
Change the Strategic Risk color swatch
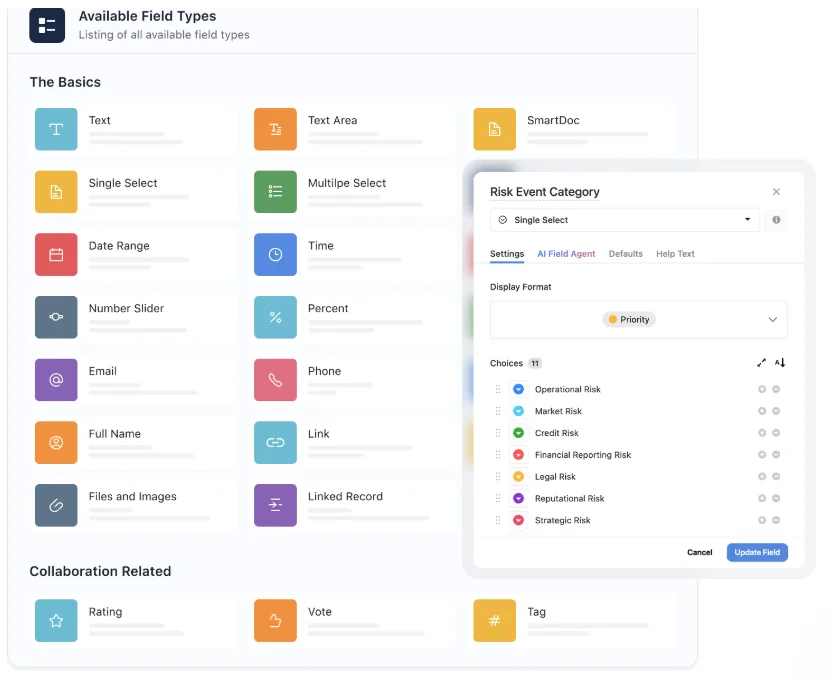pos(518,520)
